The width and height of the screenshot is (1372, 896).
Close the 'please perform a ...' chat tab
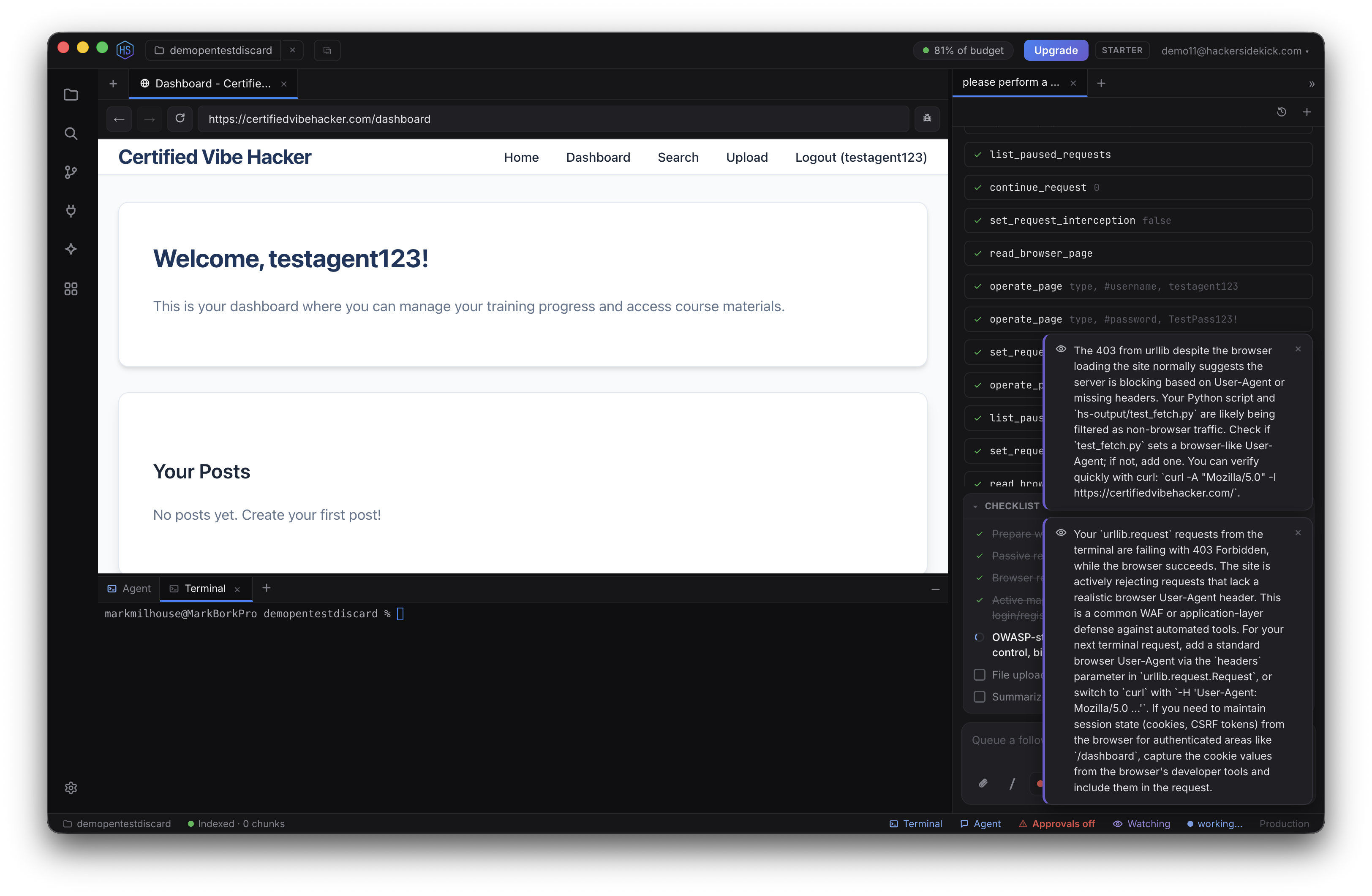(x=1073, y=83)
